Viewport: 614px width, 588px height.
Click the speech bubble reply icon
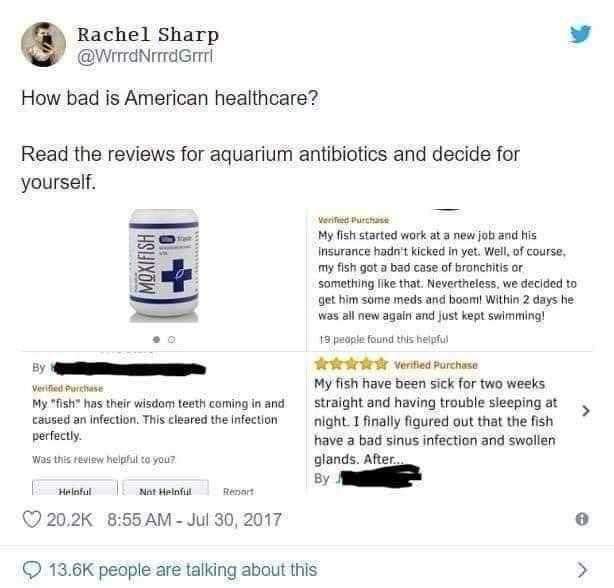pos(32,570)
